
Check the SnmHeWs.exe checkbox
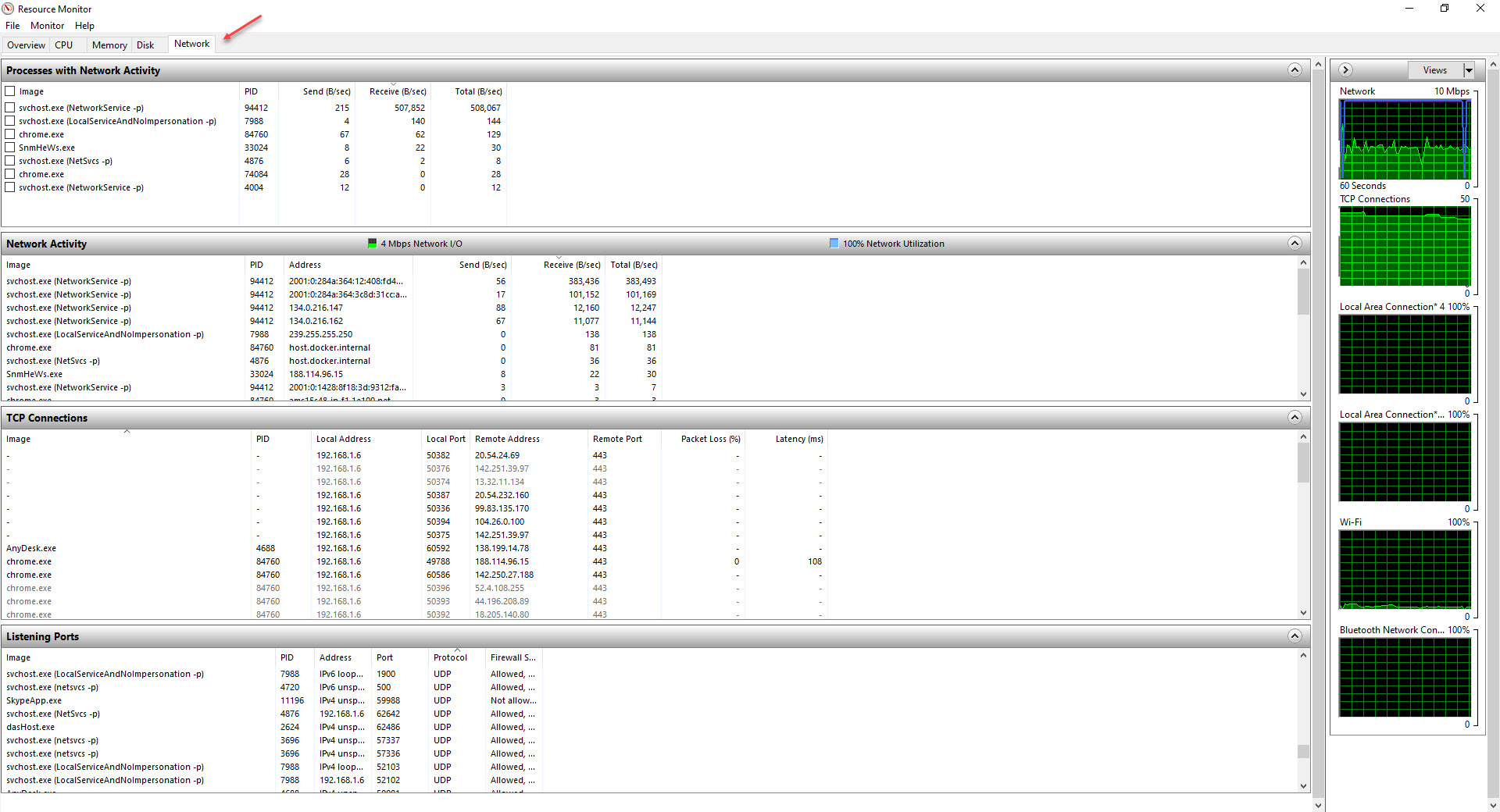[9, 147]
